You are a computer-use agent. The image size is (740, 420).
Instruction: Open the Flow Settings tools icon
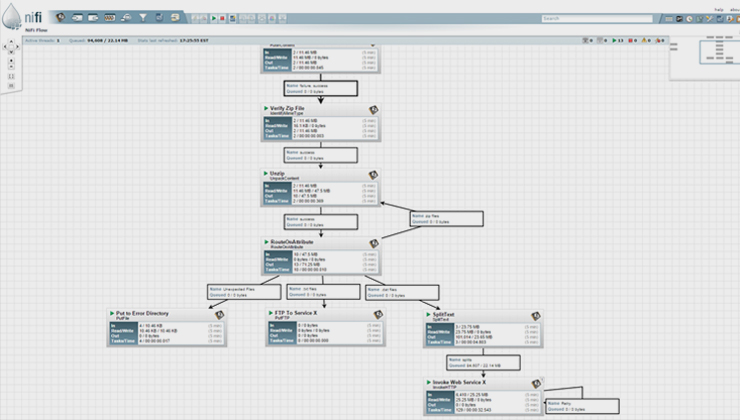710,19
